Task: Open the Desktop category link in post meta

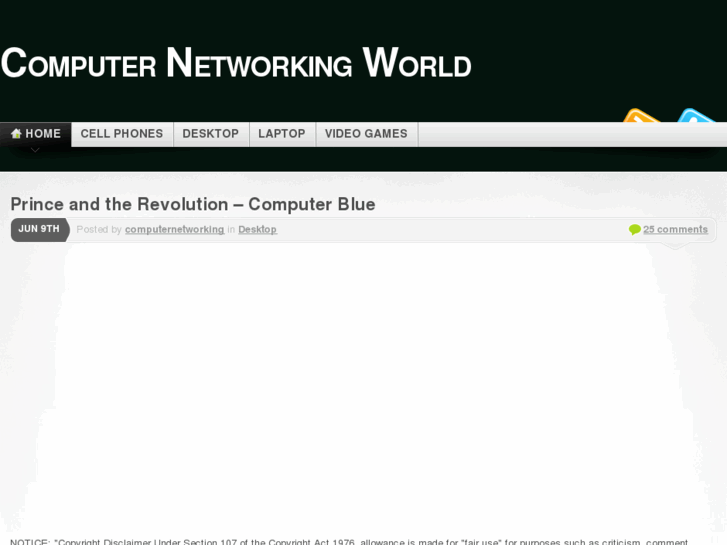Action: click(x=258, y=230)
